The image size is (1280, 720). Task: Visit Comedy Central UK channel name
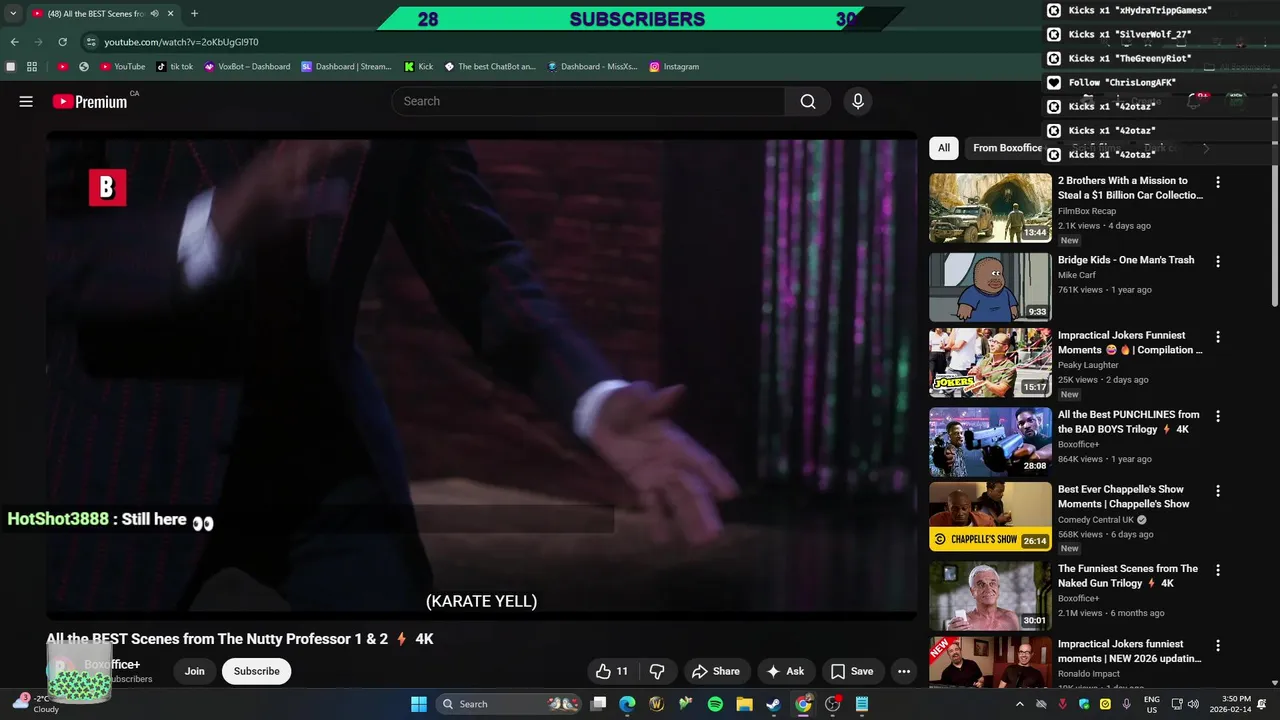1097,520
